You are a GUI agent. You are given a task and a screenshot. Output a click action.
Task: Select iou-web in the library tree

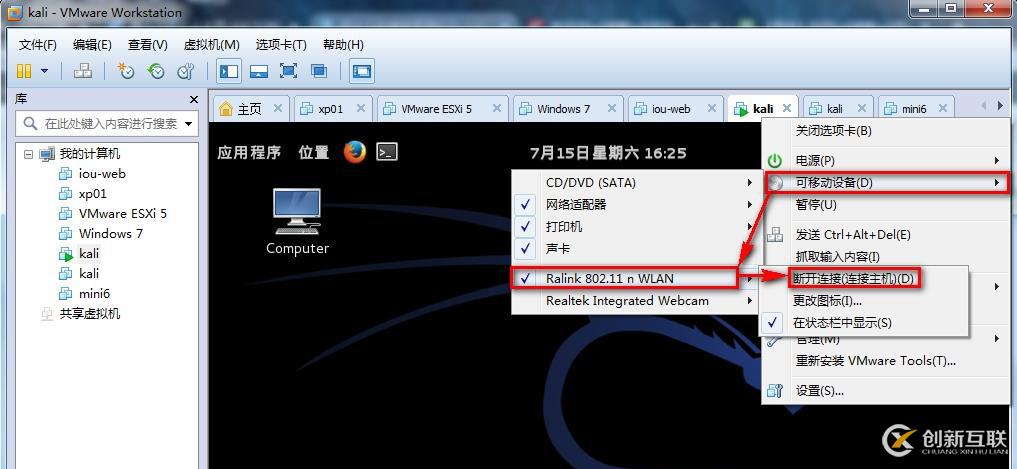[102, 174]
